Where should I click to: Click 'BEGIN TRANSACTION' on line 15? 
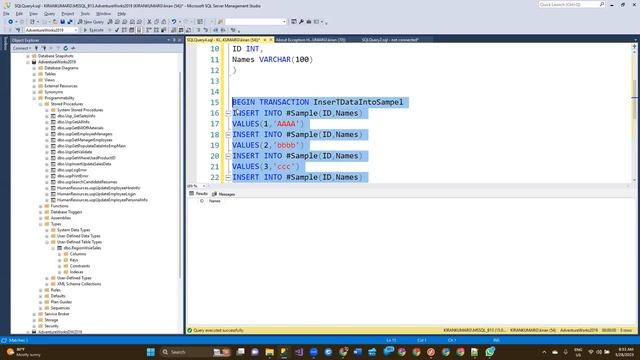[x=271, y=102]
